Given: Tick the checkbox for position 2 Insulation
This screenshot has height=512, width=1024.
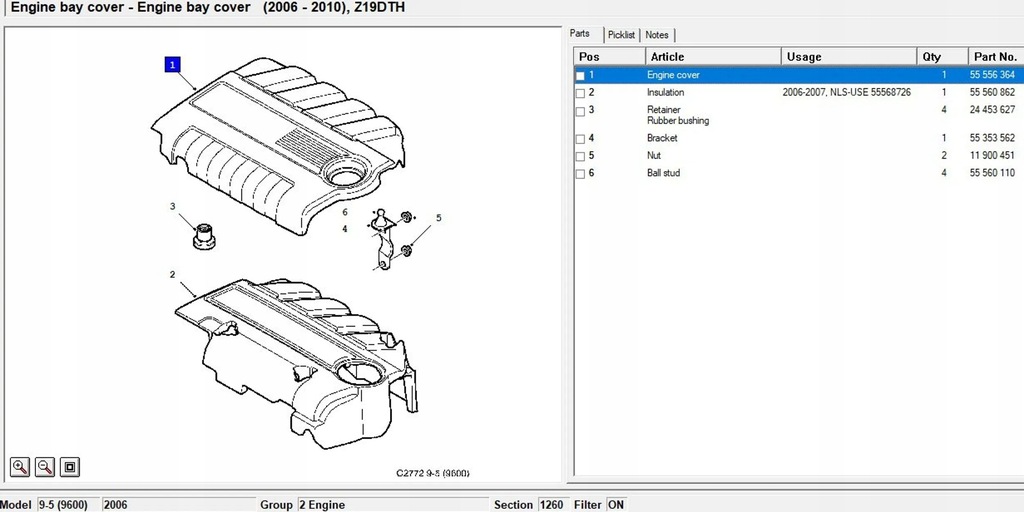Looking at the screenshot, I should [580, 93].
